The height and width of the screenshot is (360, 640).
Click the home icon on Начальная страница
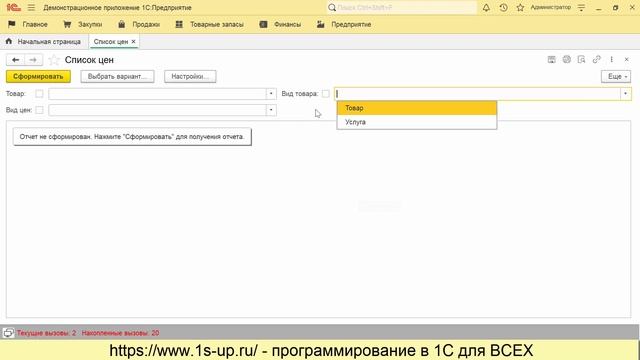coord(9,41)
